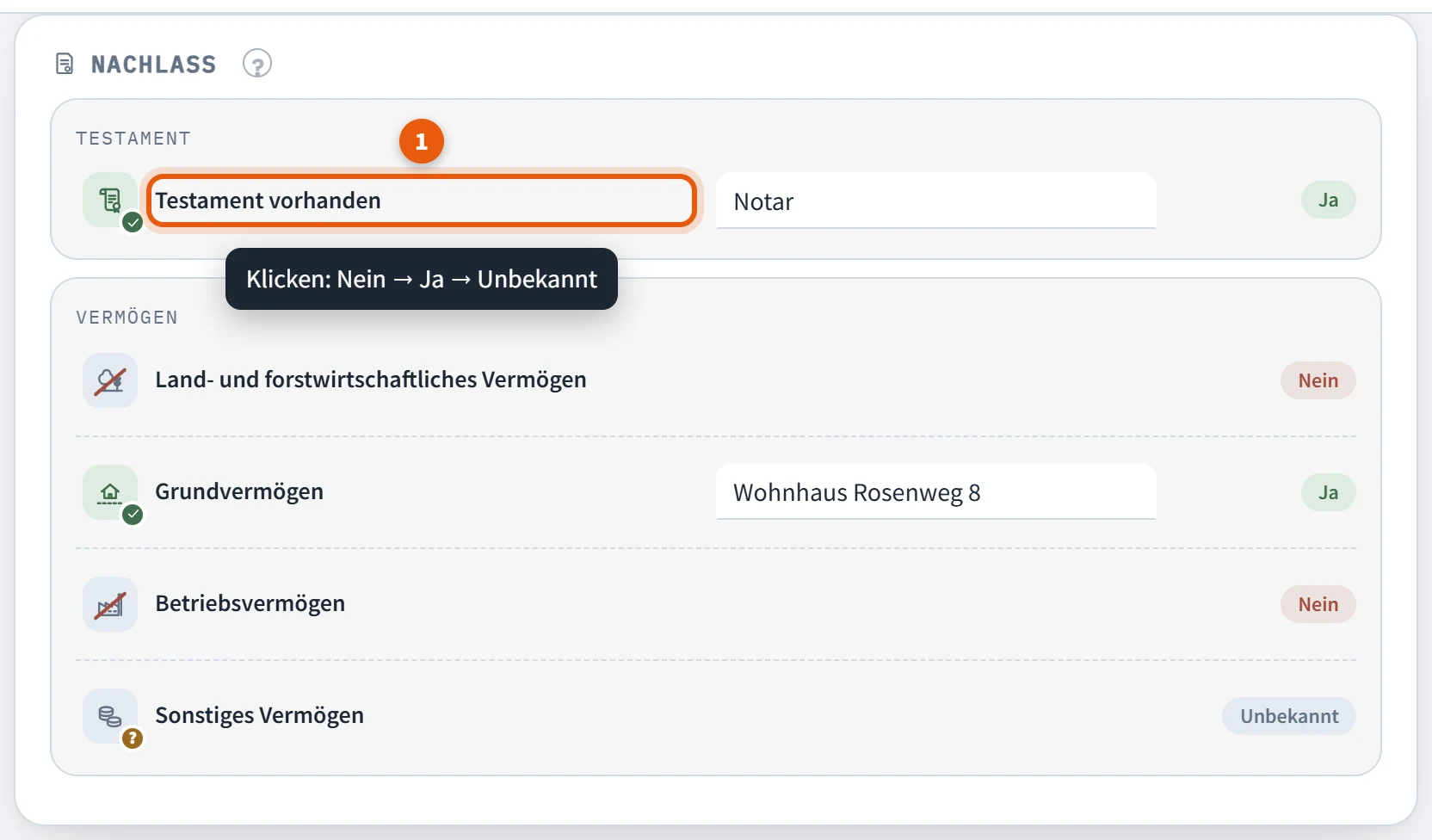Toggle the Ja badge for Testament vorhanden

tap(1328, 200)
